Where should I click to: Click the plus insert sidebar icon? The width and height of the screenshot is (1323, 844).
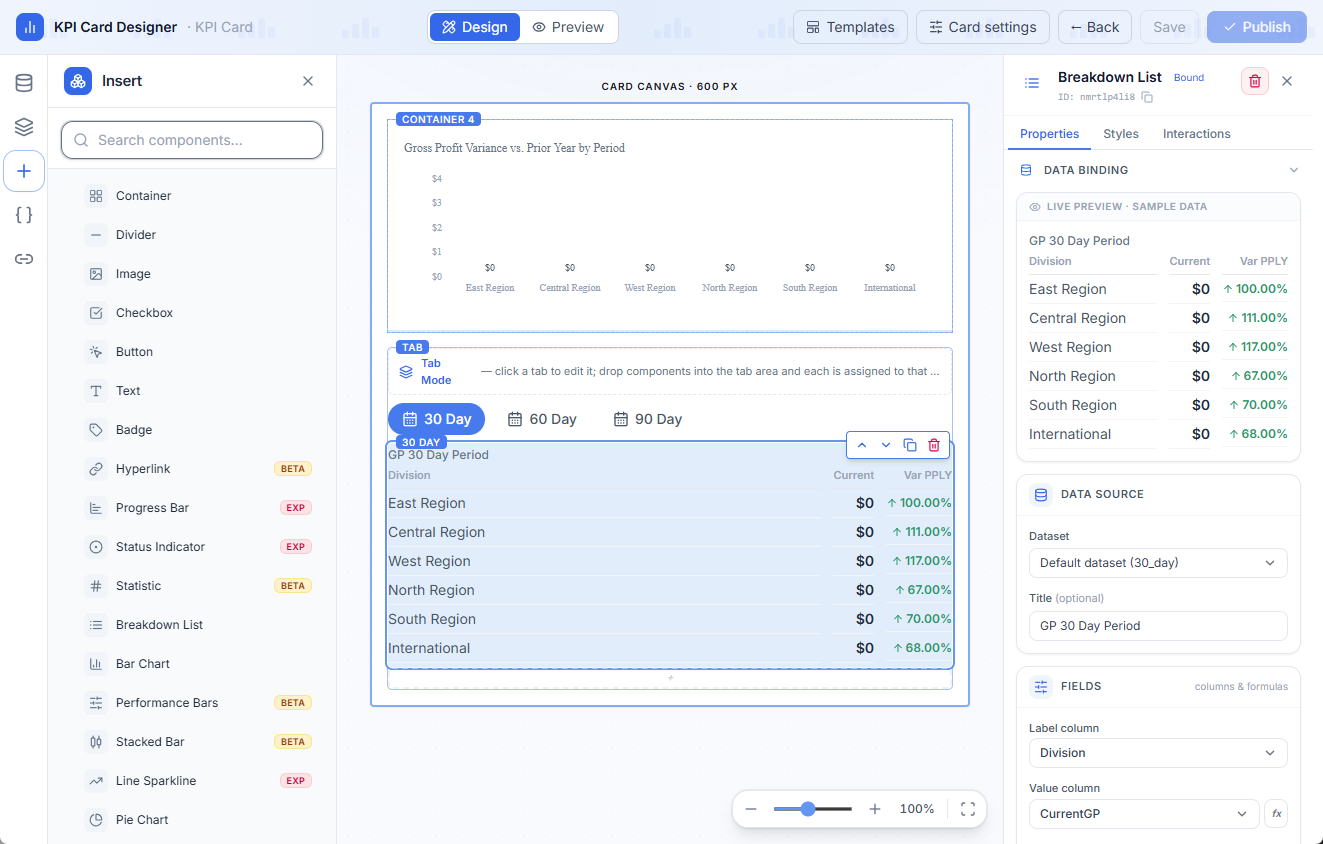[24, 171]
